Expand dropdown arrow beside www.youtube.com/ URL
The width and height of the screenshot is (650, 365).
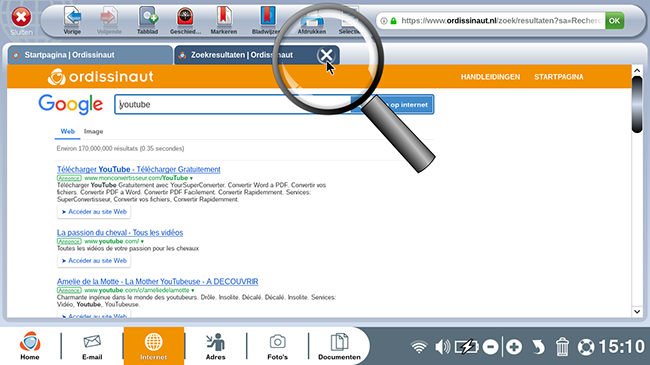(142, 241)
